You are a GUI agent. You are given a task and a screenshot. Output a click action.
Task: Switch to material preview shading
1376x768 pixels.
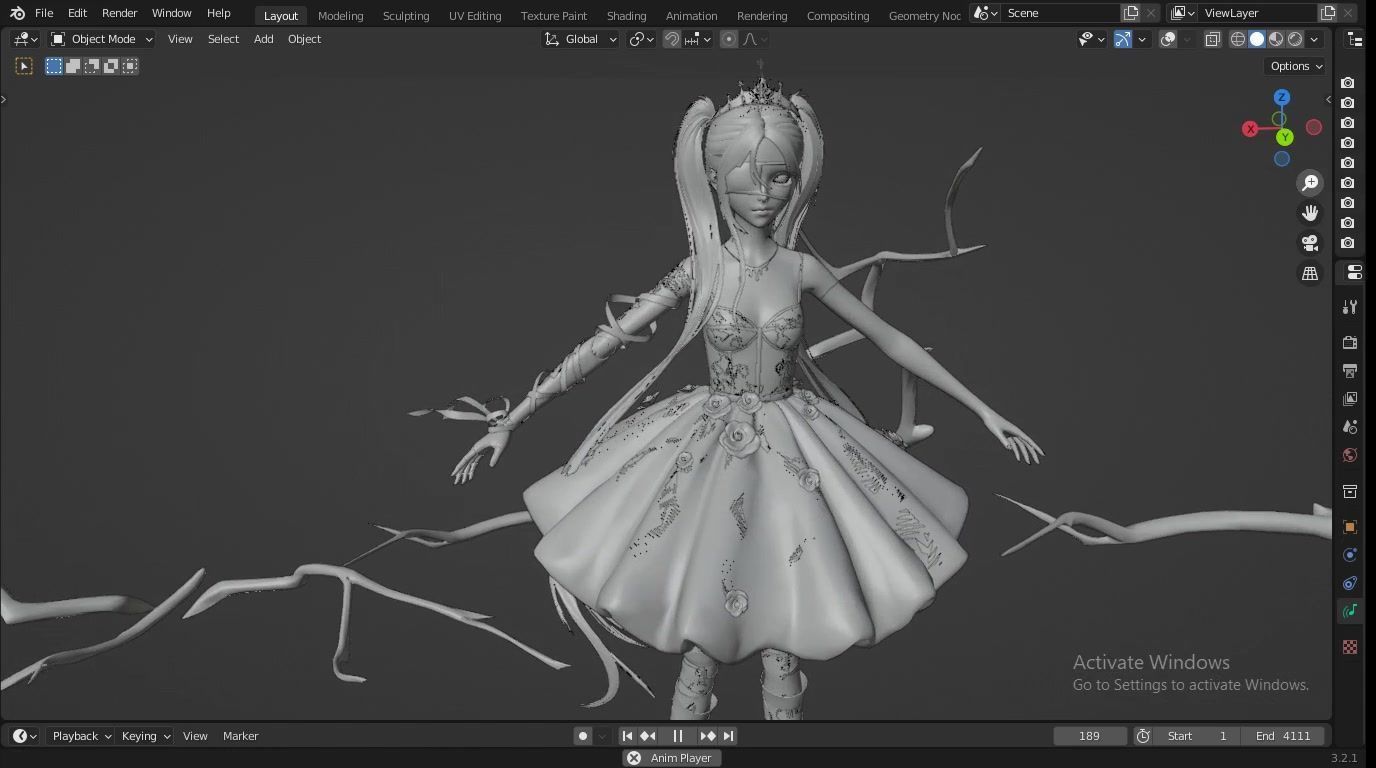pyautogui.click(x=1276, y=39)
